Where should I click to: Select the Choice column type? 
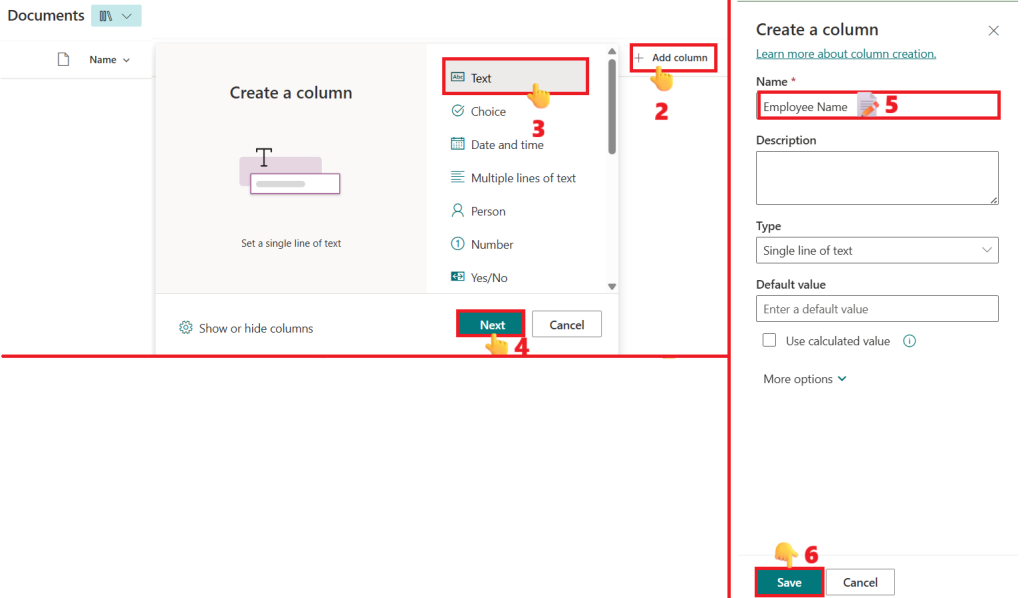(x=488, y=111)
